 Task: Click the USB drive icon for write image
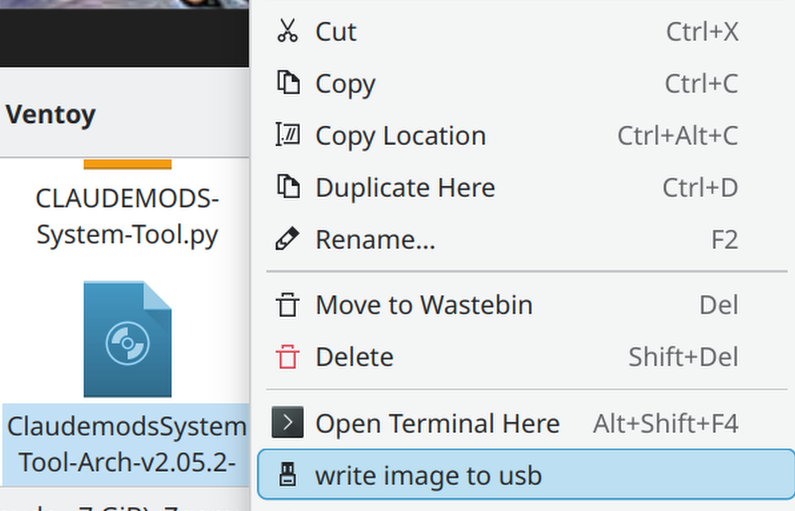pos(287,474)
